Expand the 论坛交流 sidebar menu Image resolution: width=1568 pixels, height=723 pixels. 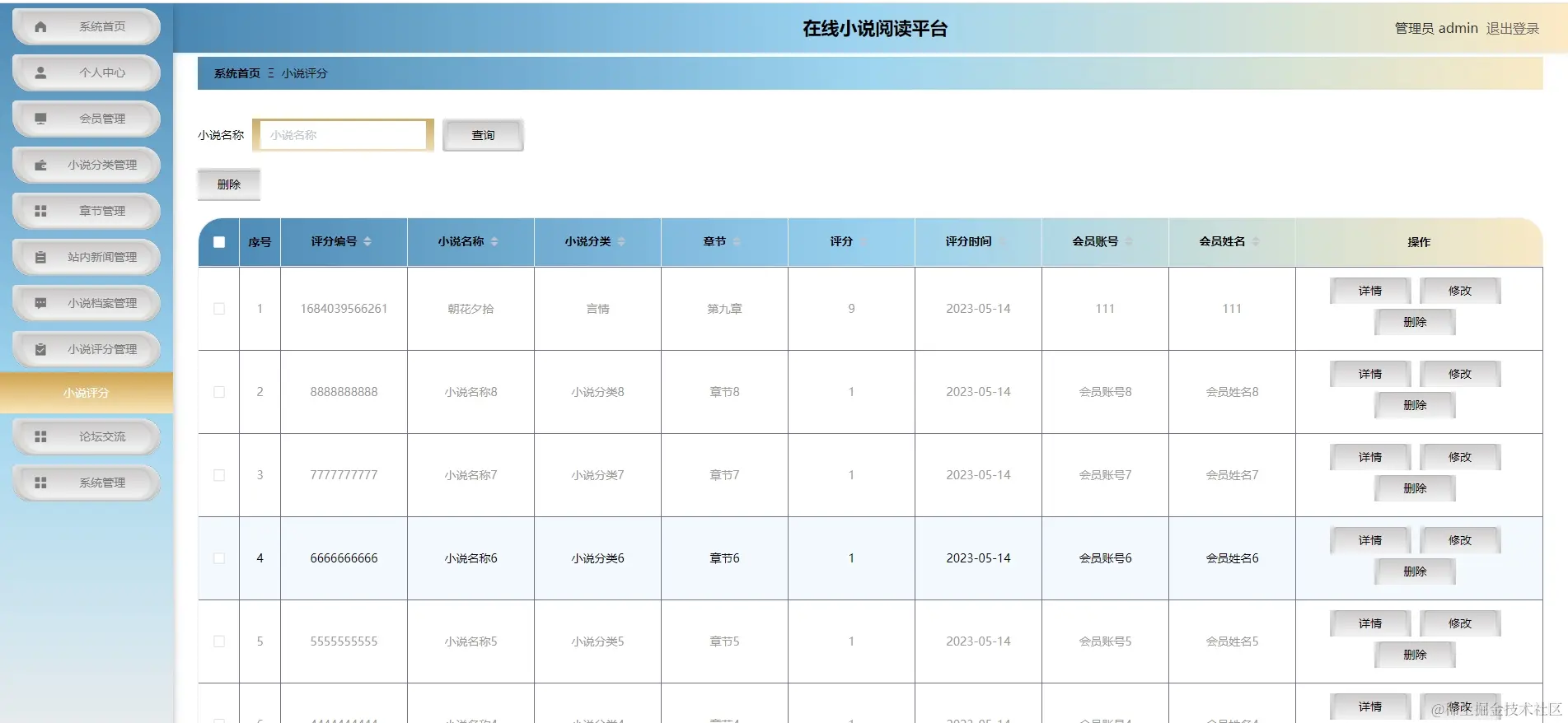click(87, 436)
